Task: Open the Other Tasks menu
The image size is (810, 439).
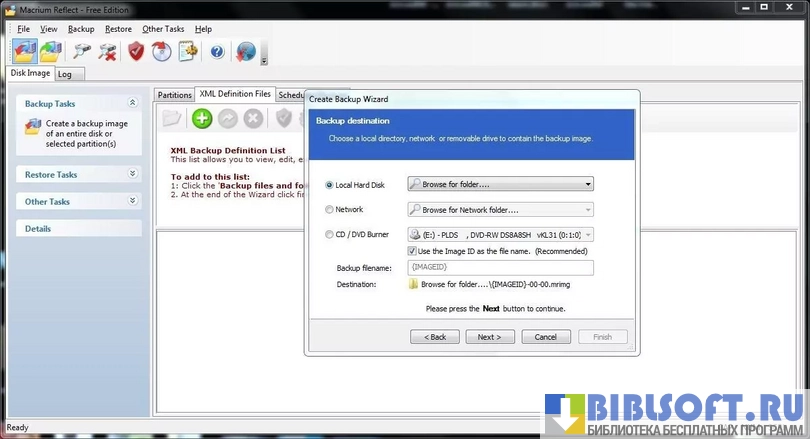Action: pyautogui.click(x=164, y=29)
